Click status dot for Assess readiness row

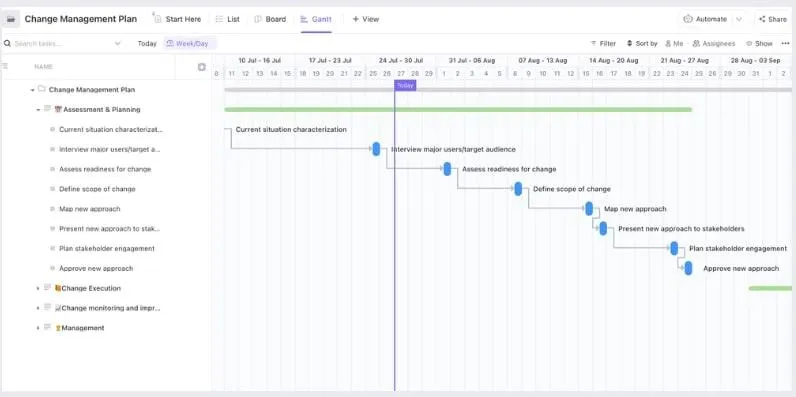[52, 169]
